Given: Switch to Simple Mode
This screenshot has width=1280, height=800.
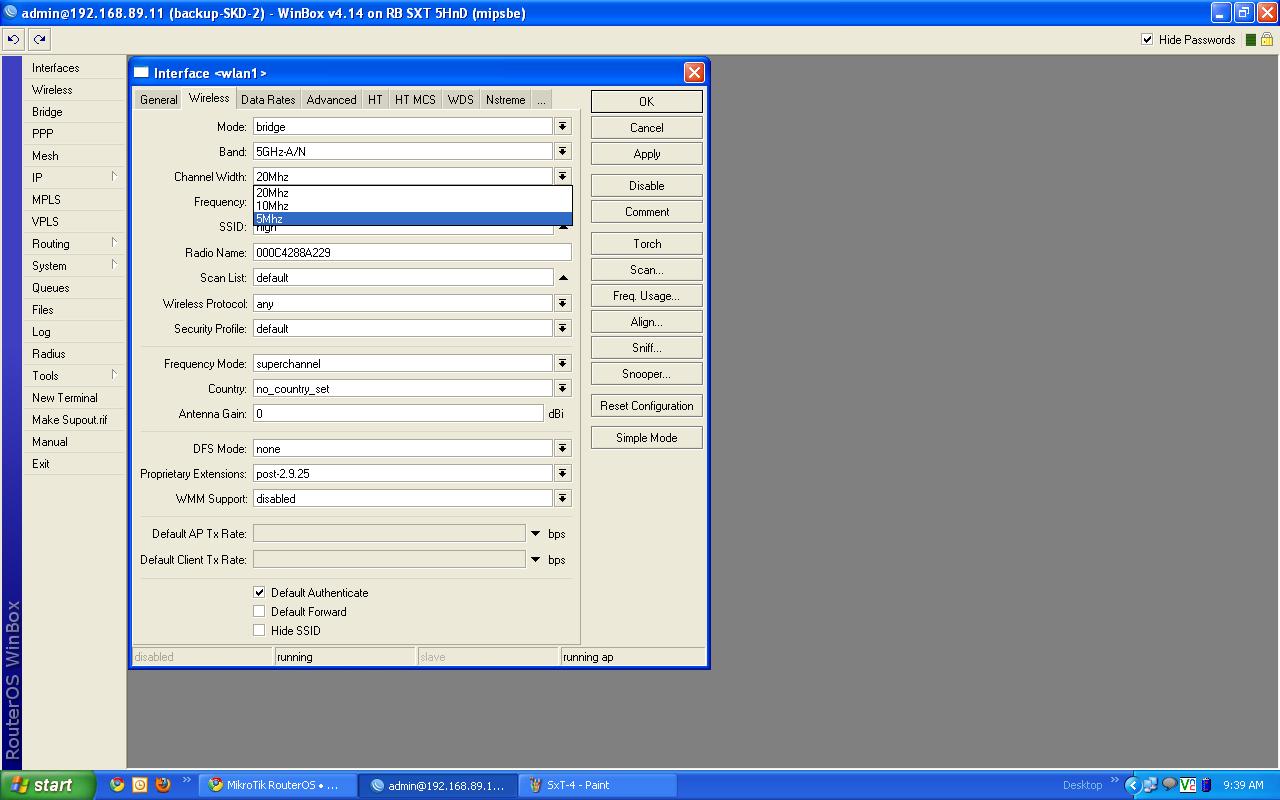Looking at the screenshot, I should tap(647, 437).
